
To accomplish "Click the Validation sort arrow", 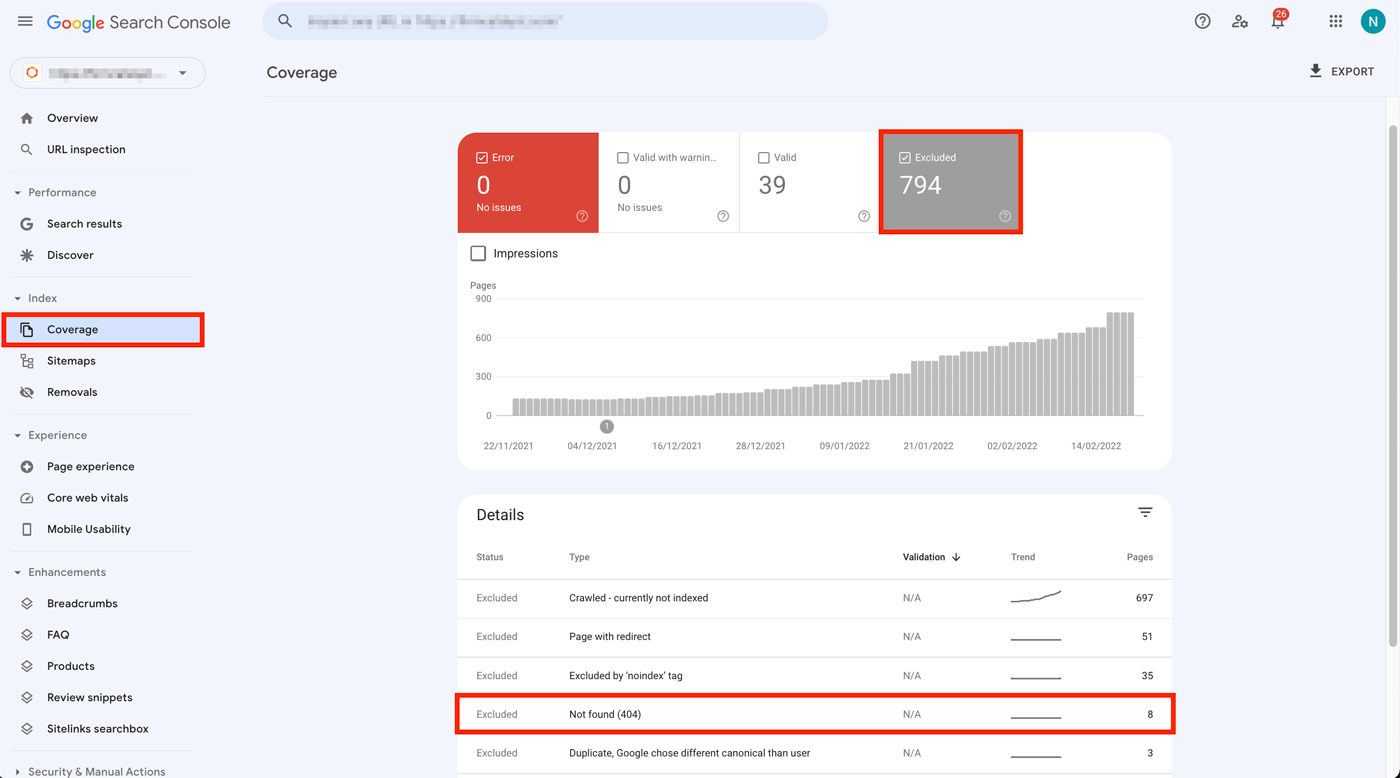I will click(x=956, y=557).
